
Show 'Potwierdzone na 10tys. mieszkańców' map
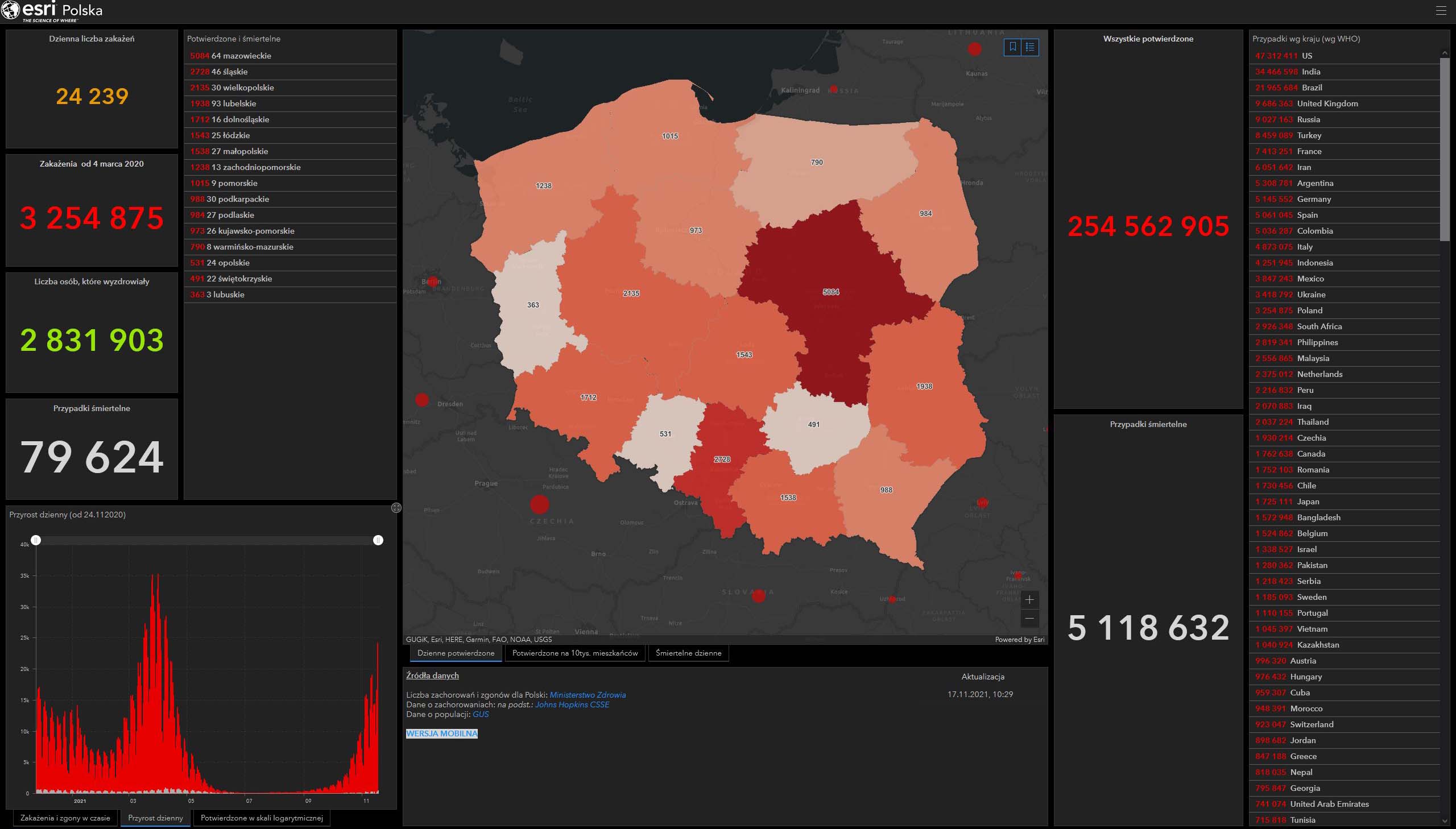574,653
